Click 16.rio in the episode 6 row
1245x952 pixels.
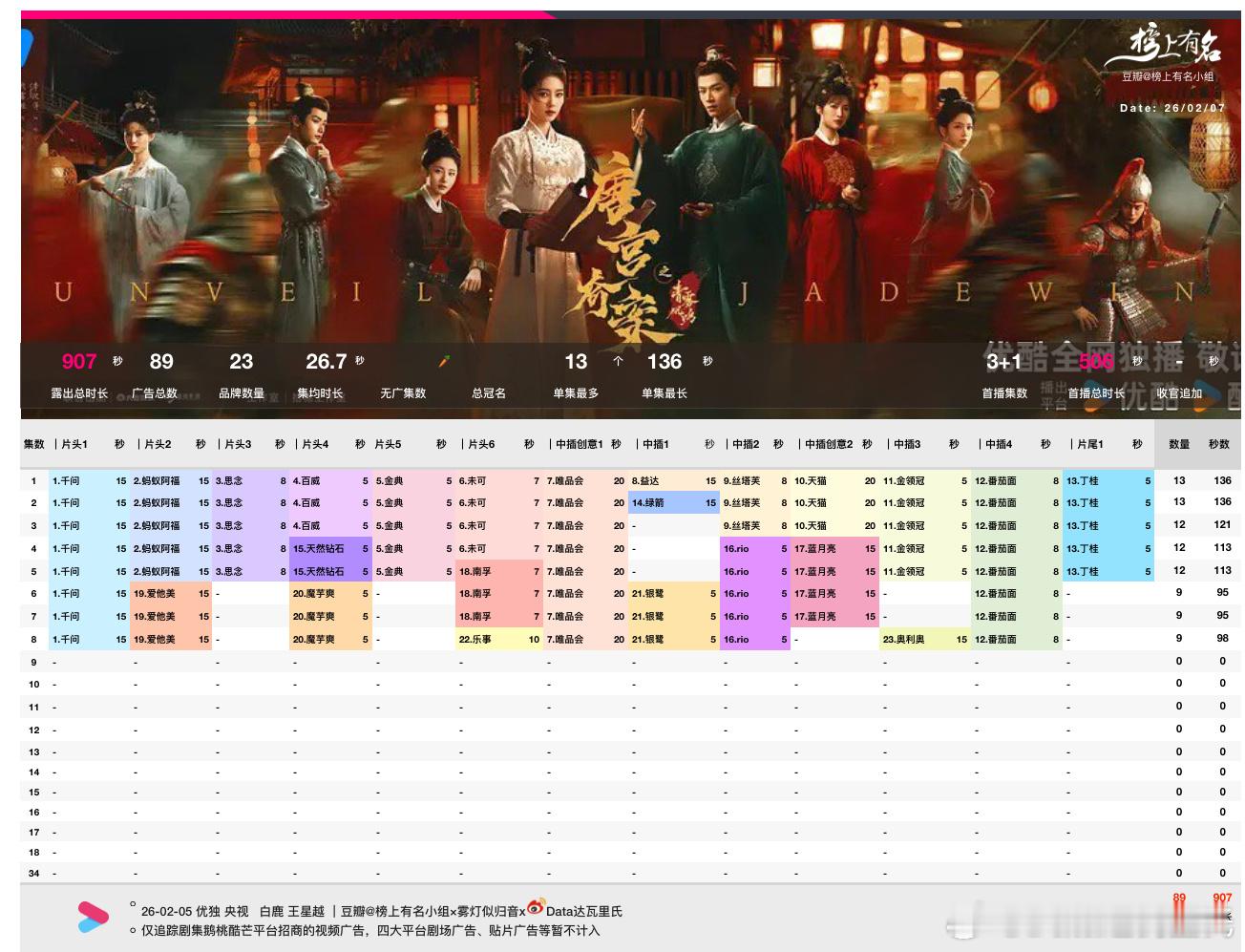pos(736,593)
